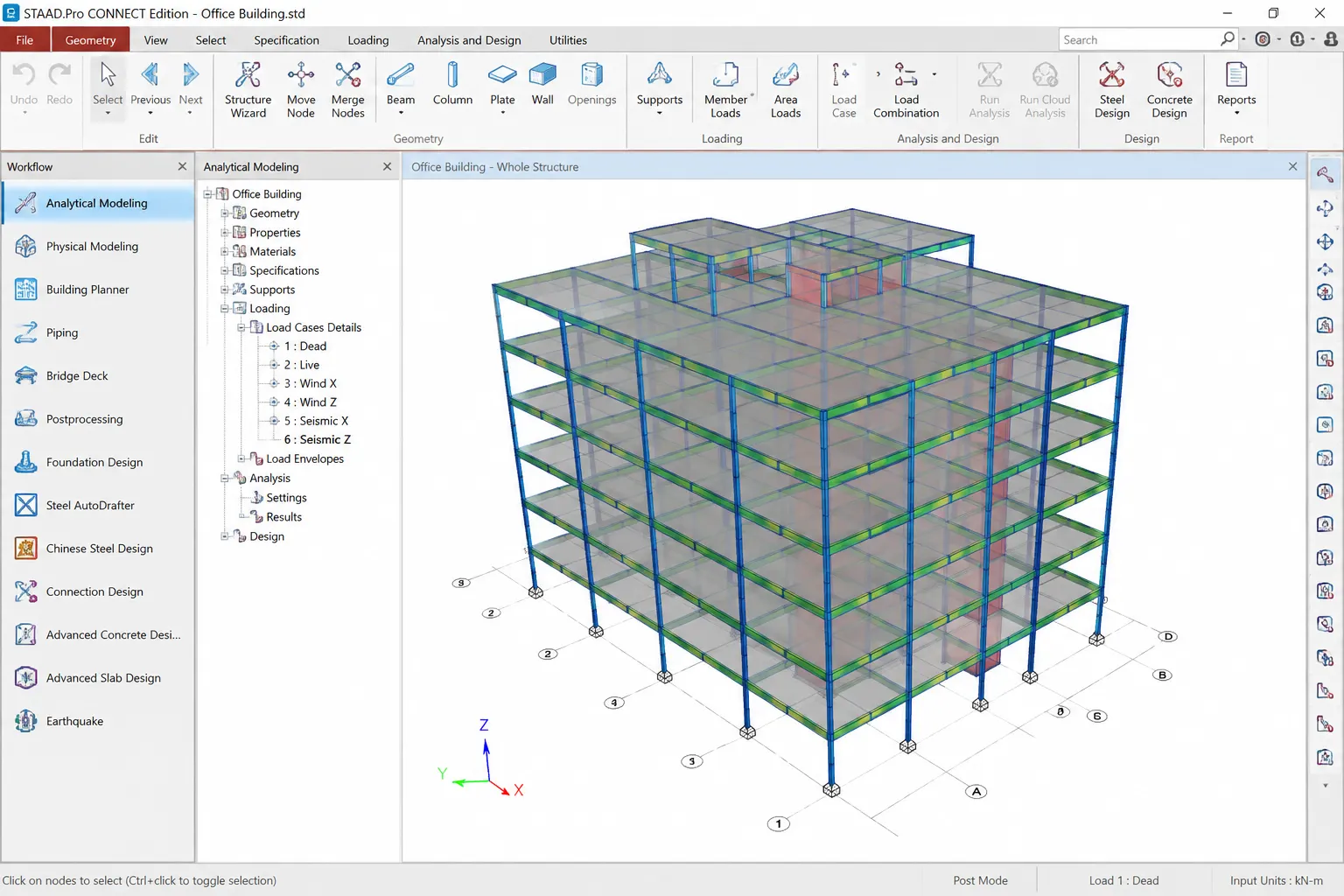Open Building Planner workflow
1344x896 pixels.
(x=98, y=290)
